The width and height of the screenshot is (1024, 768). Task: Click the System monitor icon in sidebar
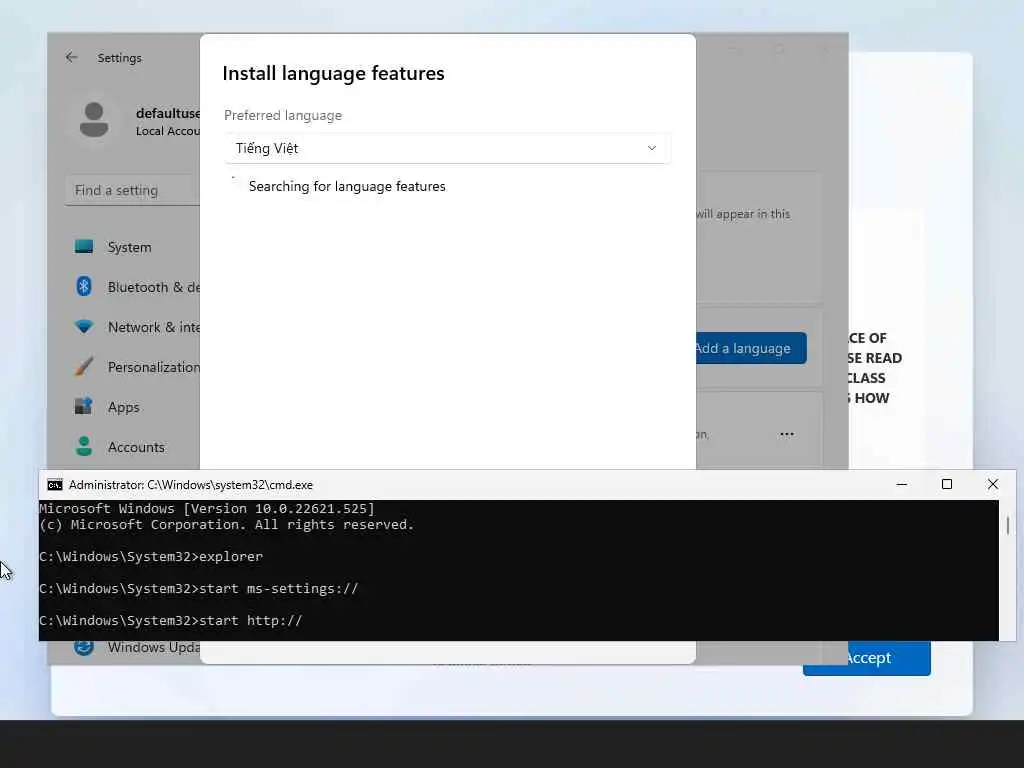click(x=84, y=246)
